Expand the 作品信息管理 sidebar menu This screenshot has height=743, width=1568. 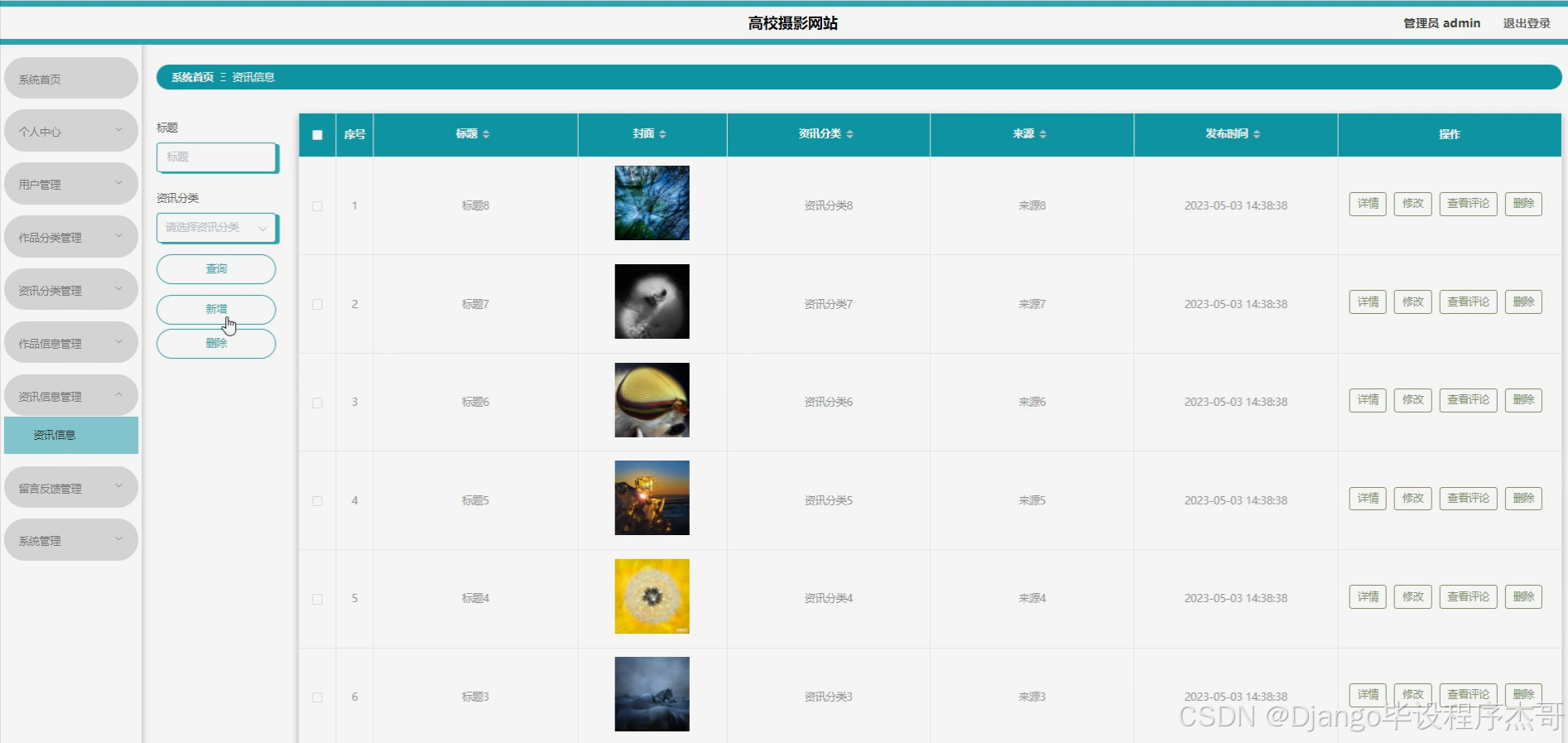pos(71,343)
